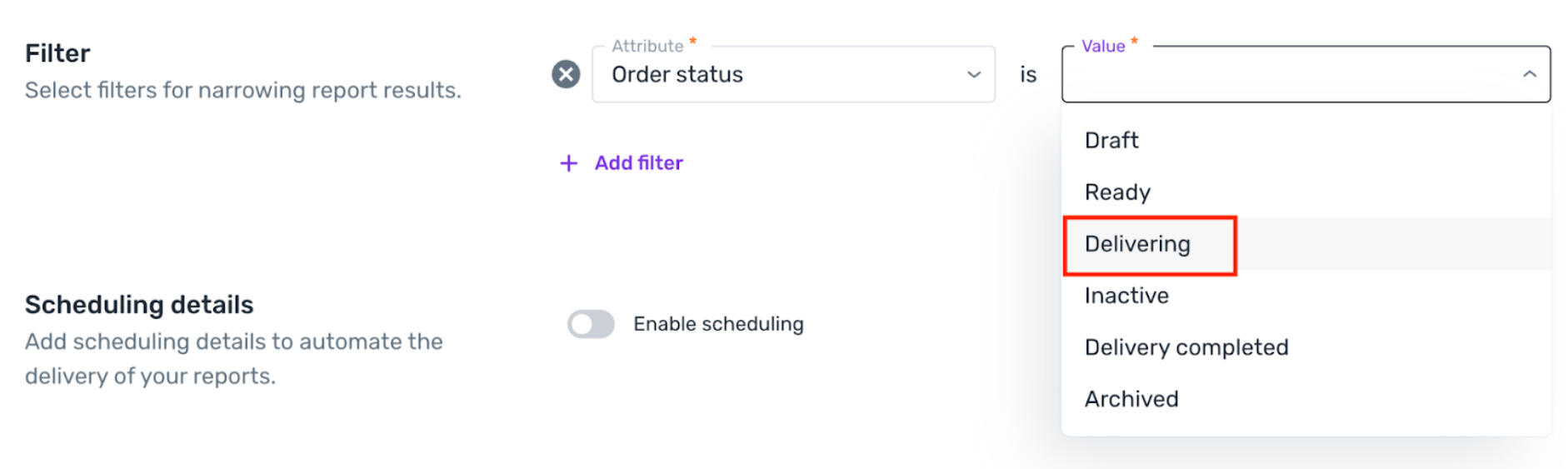Remove the Order status filter row
1568x469 pixels.
coord(566,74)
